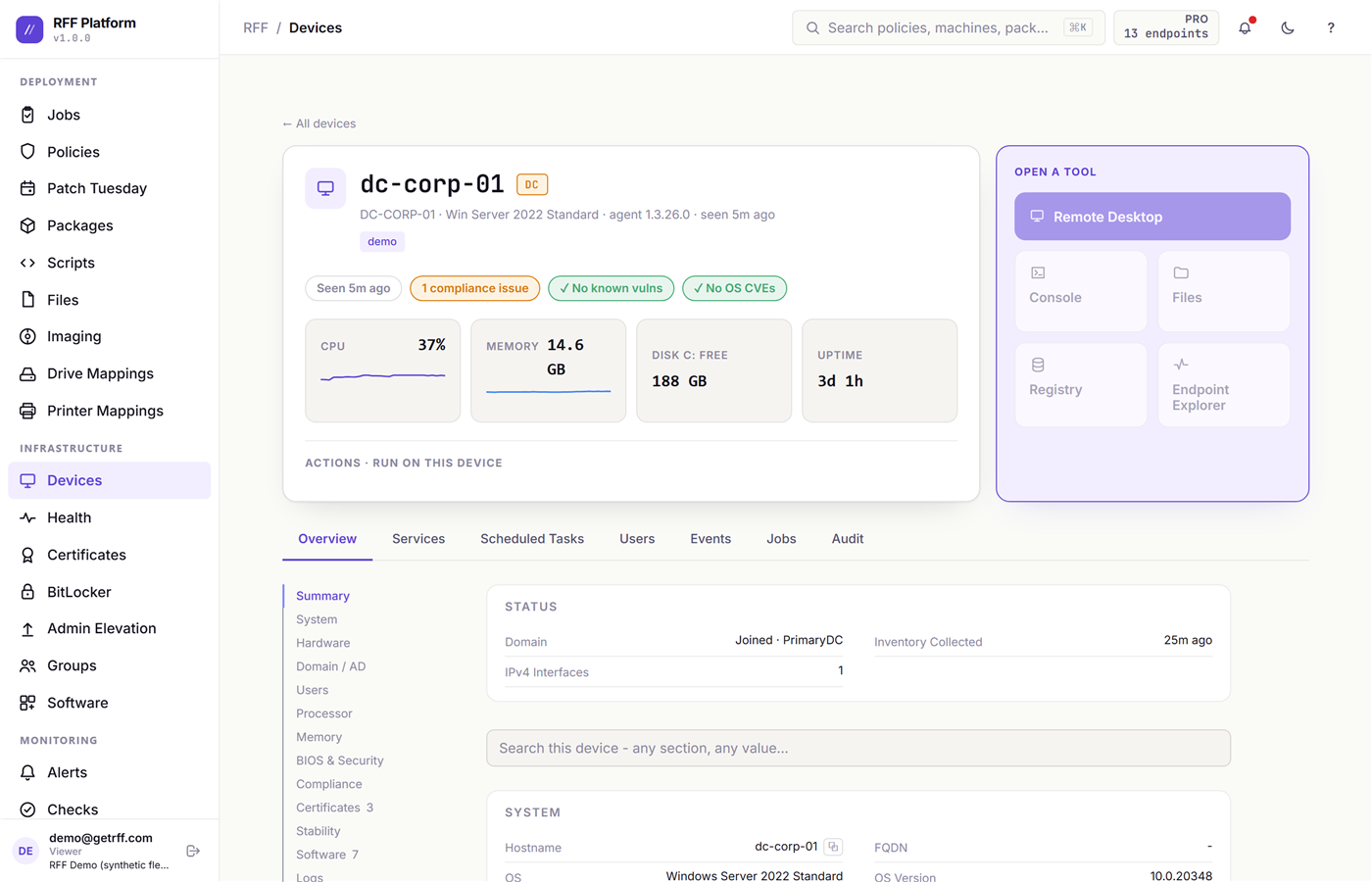Open Printer Mappings in sidebar
This screenshot has width=1372, height=882.
click(110, 411)
